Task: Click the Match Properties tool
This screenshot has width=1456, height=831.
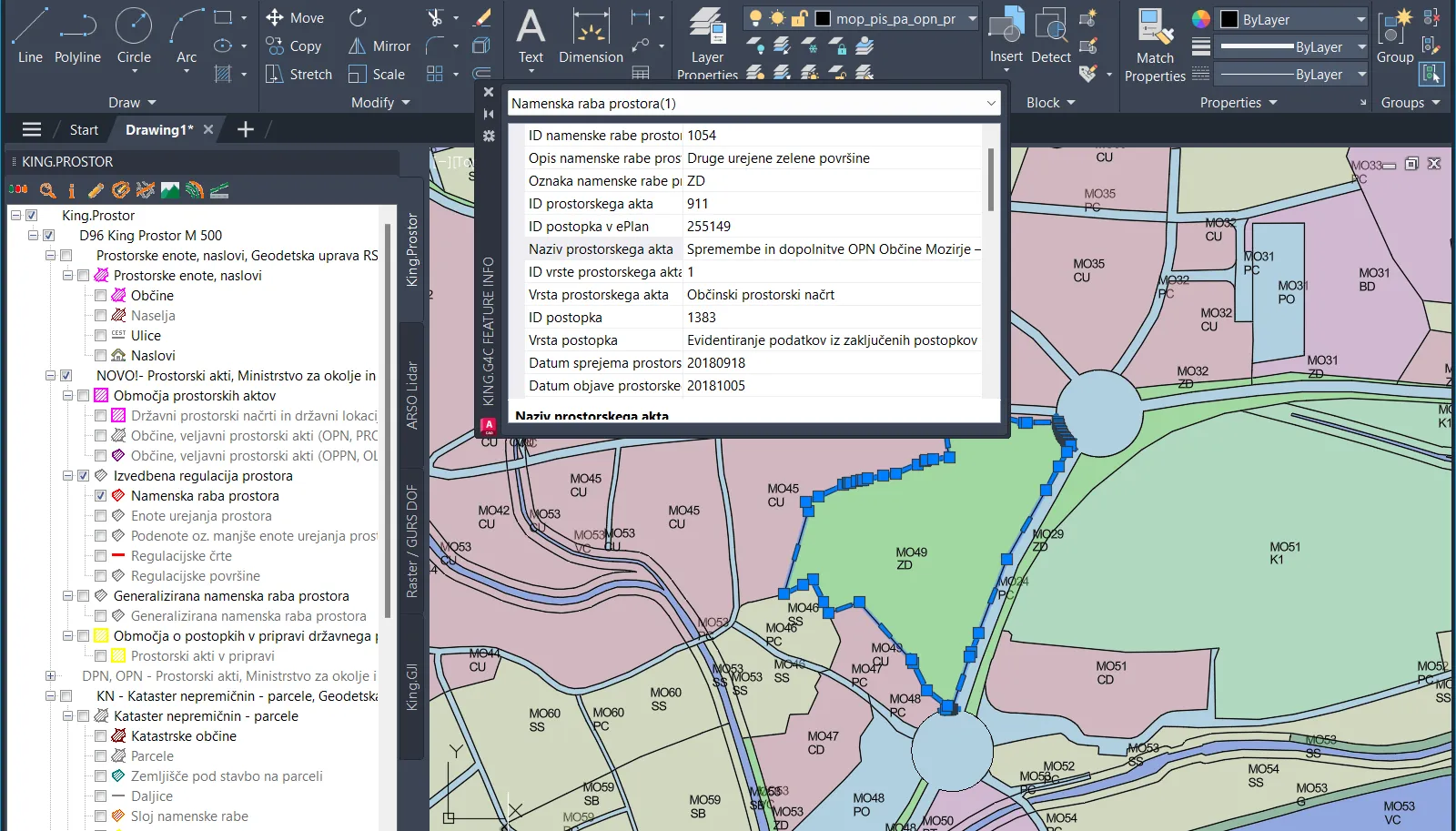Action: point(1155,46)
